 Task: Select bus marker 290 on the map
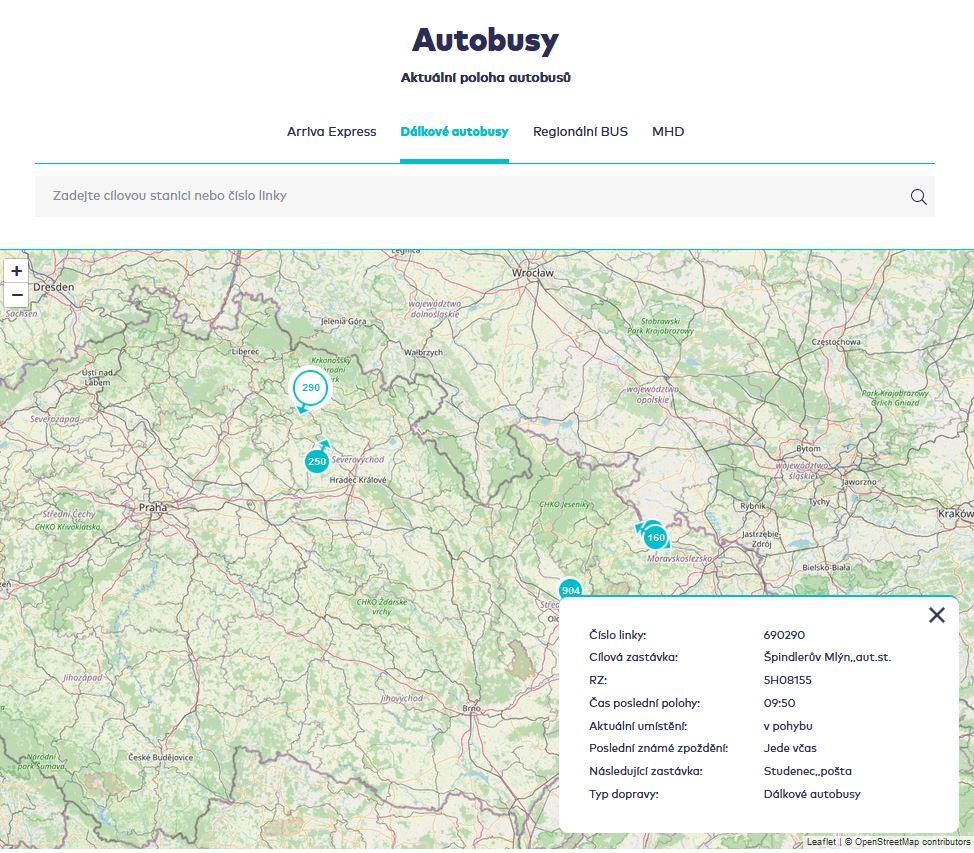tap(311, 388)
